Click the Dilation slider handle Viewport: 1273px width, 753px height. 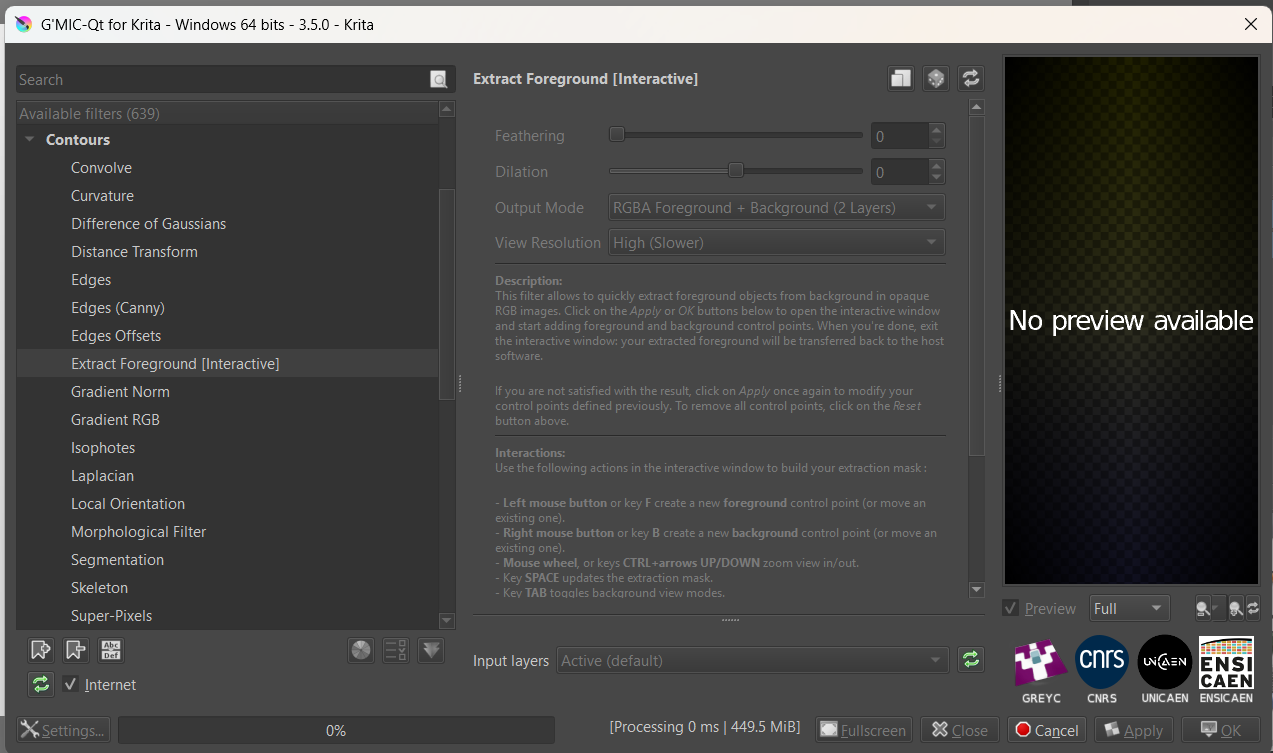pos(736,171)
